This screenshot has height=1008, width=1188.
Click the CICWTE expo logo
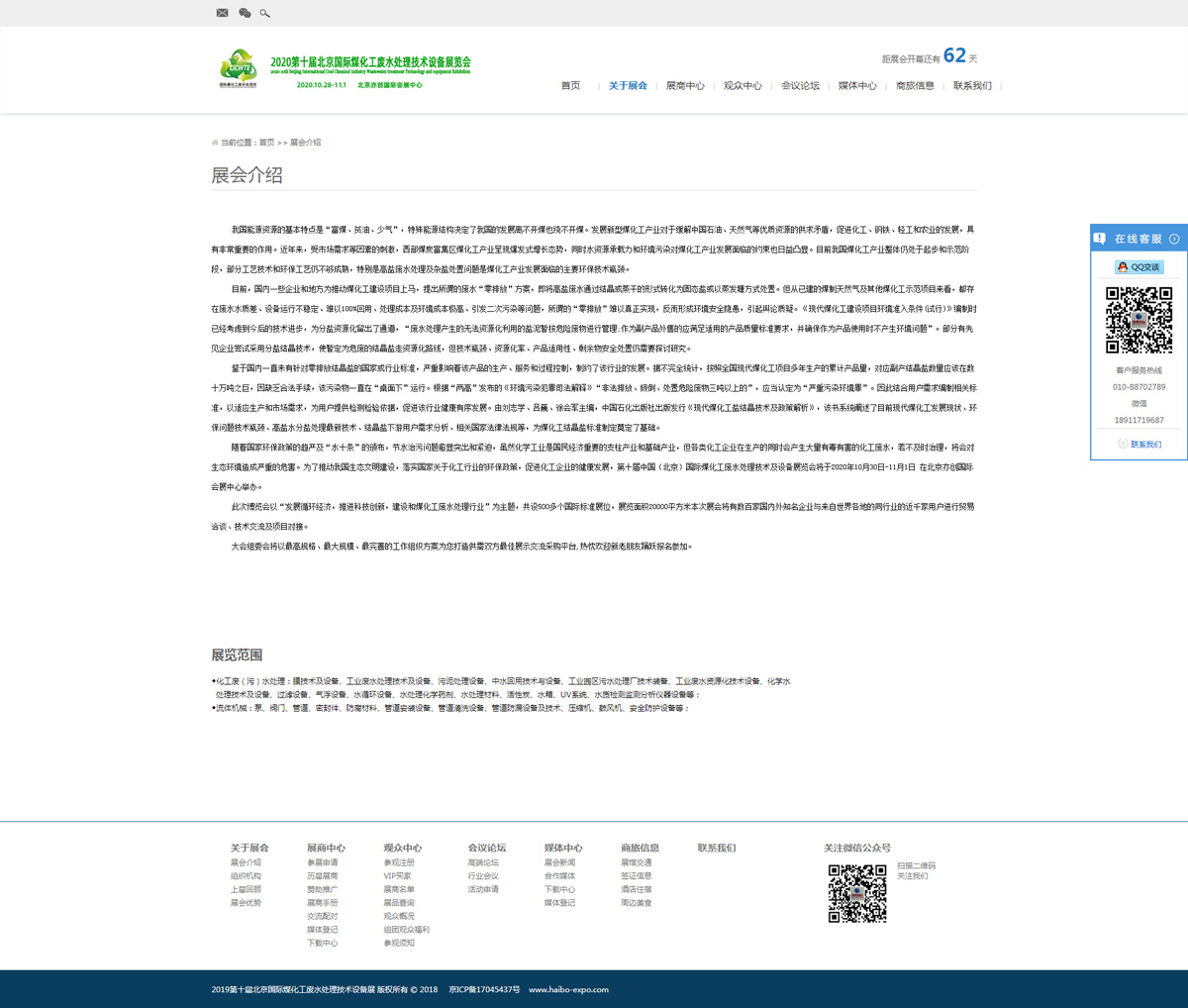coord(239,68)
